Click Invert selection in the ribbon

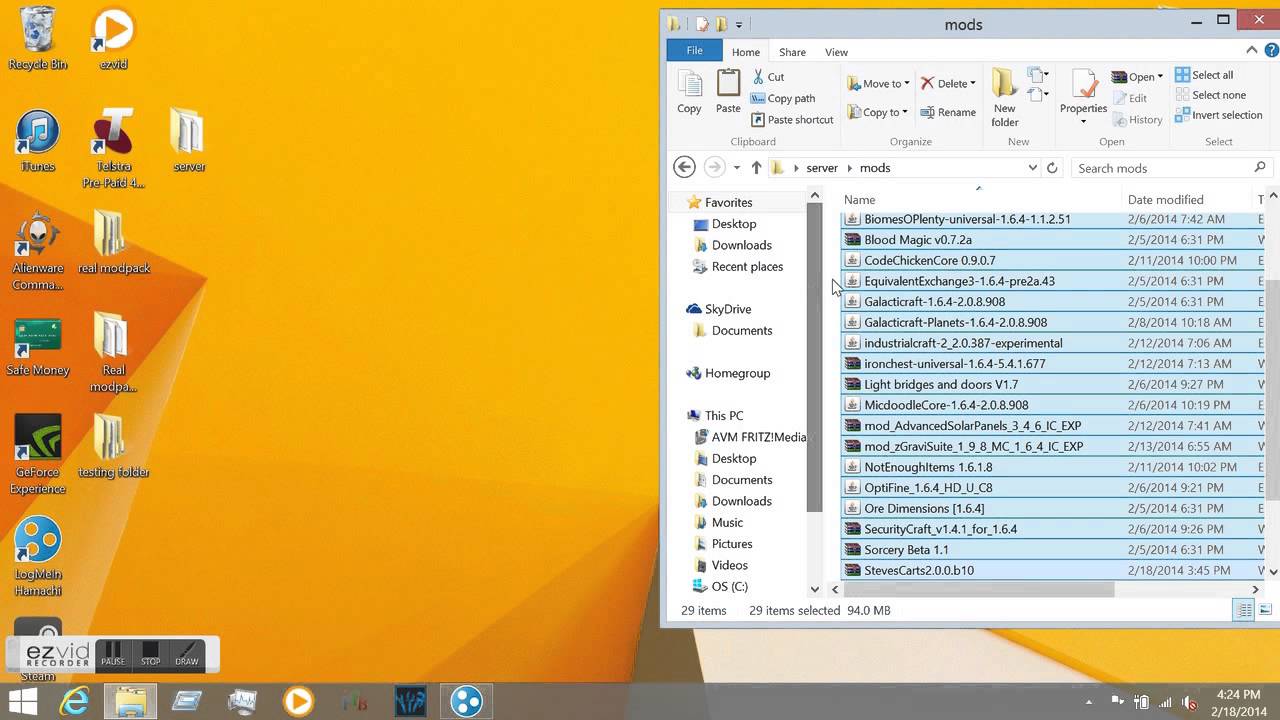[x=1218, y=115]
